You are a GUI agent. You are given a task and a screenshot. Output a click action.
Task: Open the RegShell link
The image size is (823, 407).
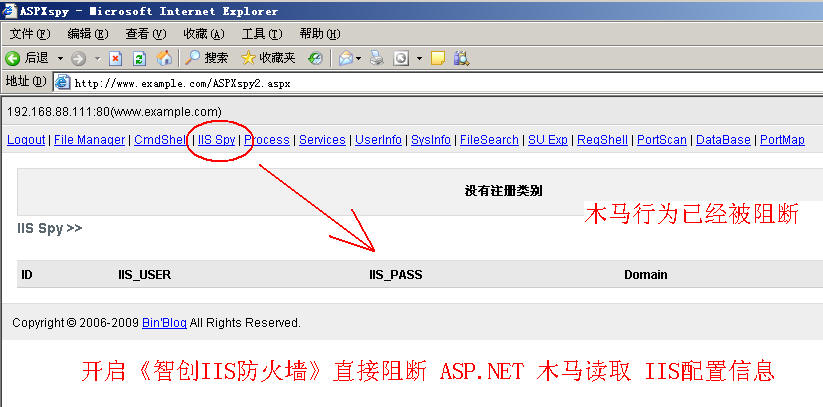click(x=603, y=140)
